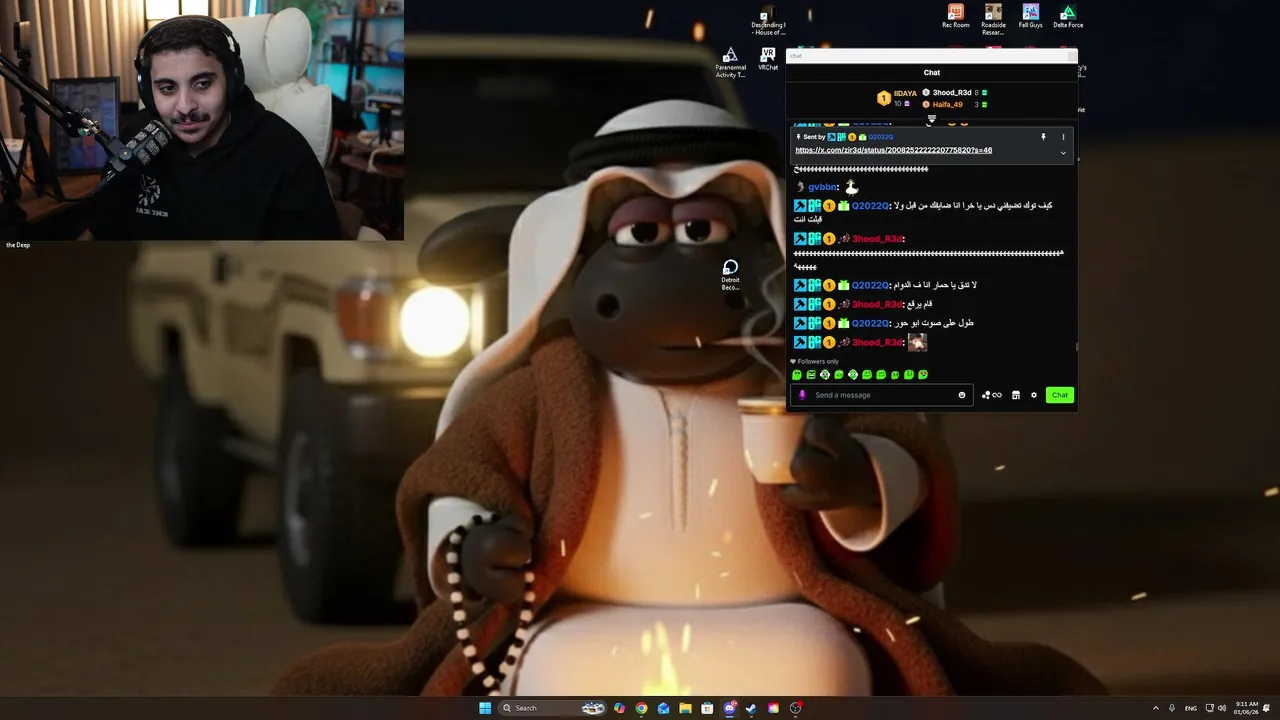Screen dimensions: 1280x720
Task: Open the volume control in the tray
Action: point(1222,708)
